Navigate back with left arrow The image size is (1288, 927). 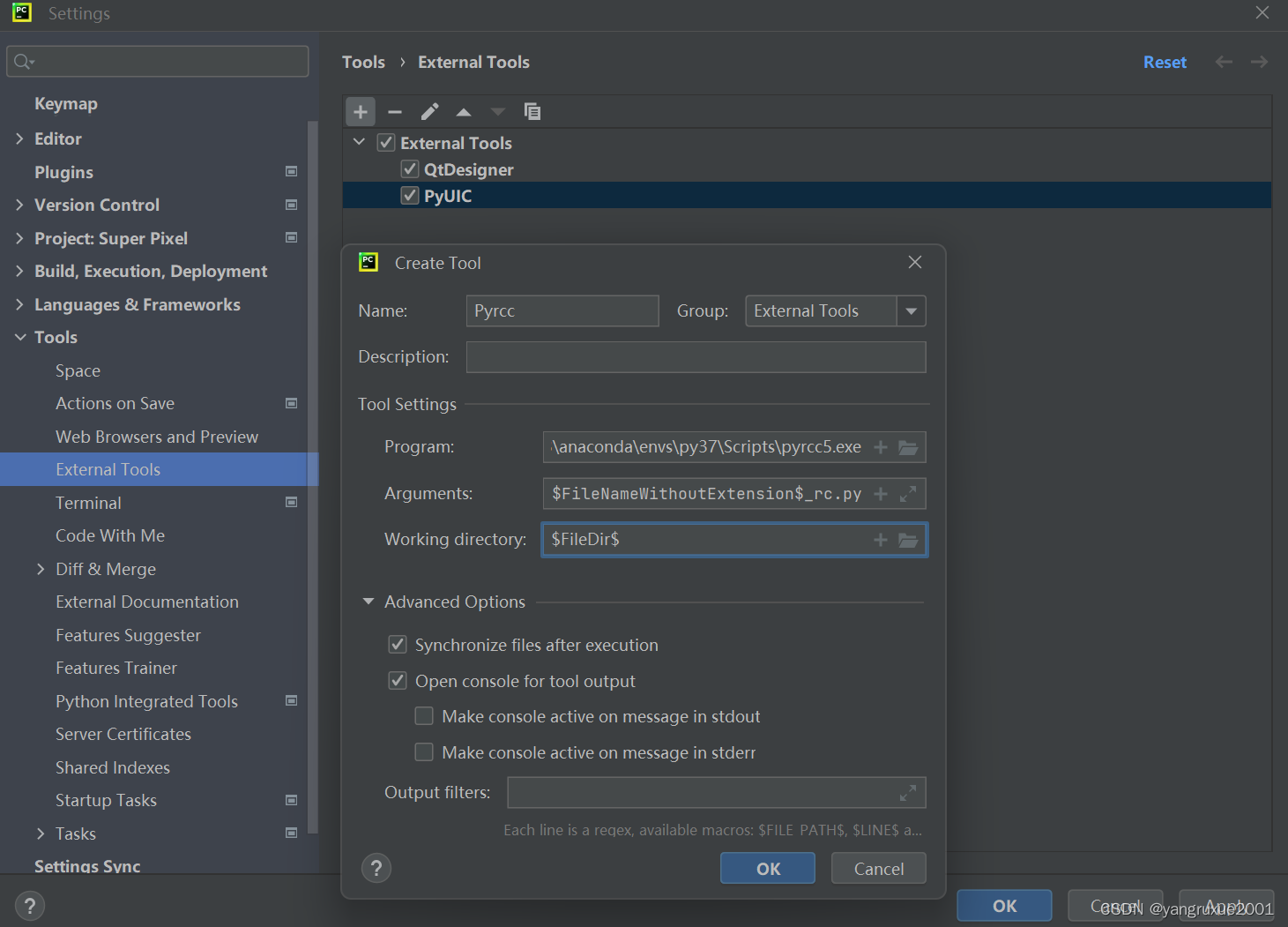click(1224, 62)
